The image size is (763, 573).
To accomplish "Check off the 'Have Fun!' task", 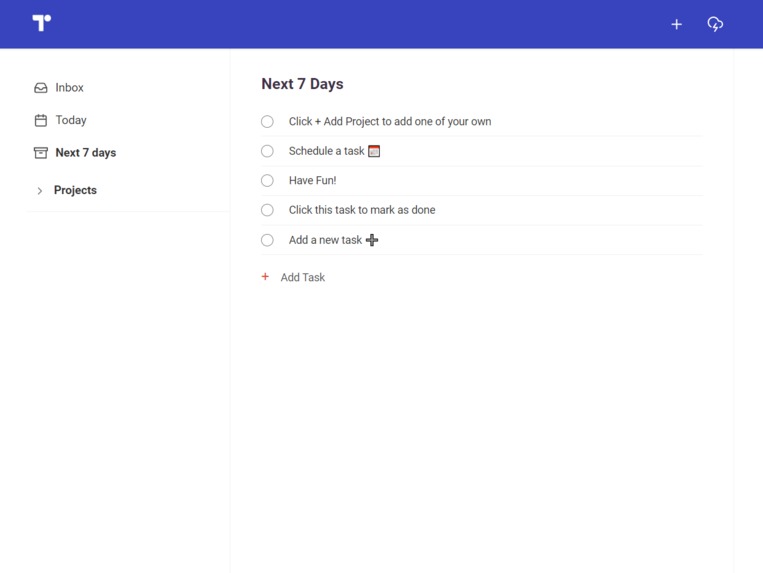I will (x=267, y=180).
